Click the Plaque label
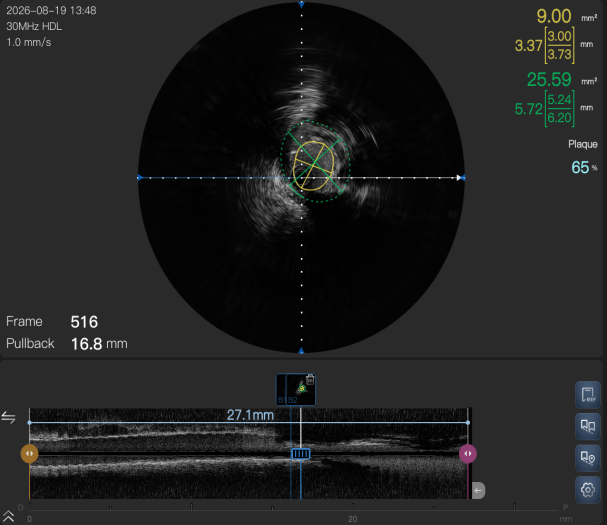Image resolution: width=607 pixels, height=525 pixels. (583, 144)
